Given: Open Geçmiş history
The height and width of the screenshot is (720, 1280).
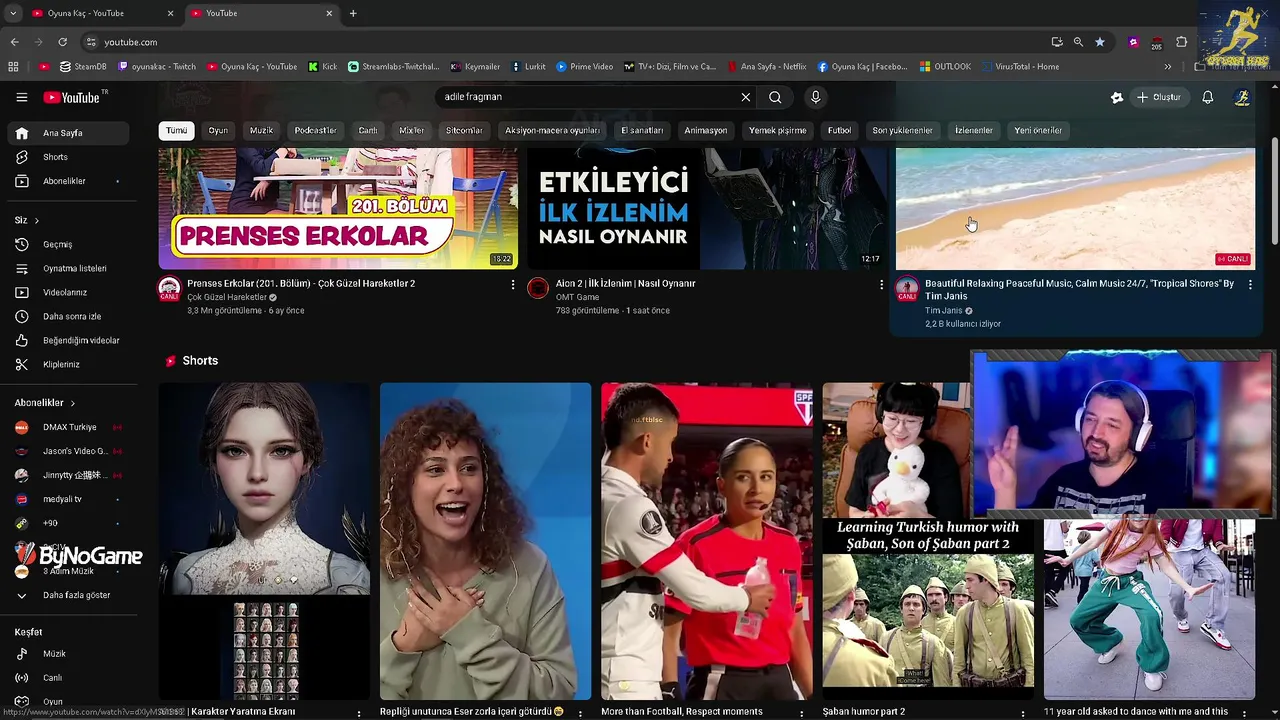Looking at the screenshot, I should click(x=68, y=244).
